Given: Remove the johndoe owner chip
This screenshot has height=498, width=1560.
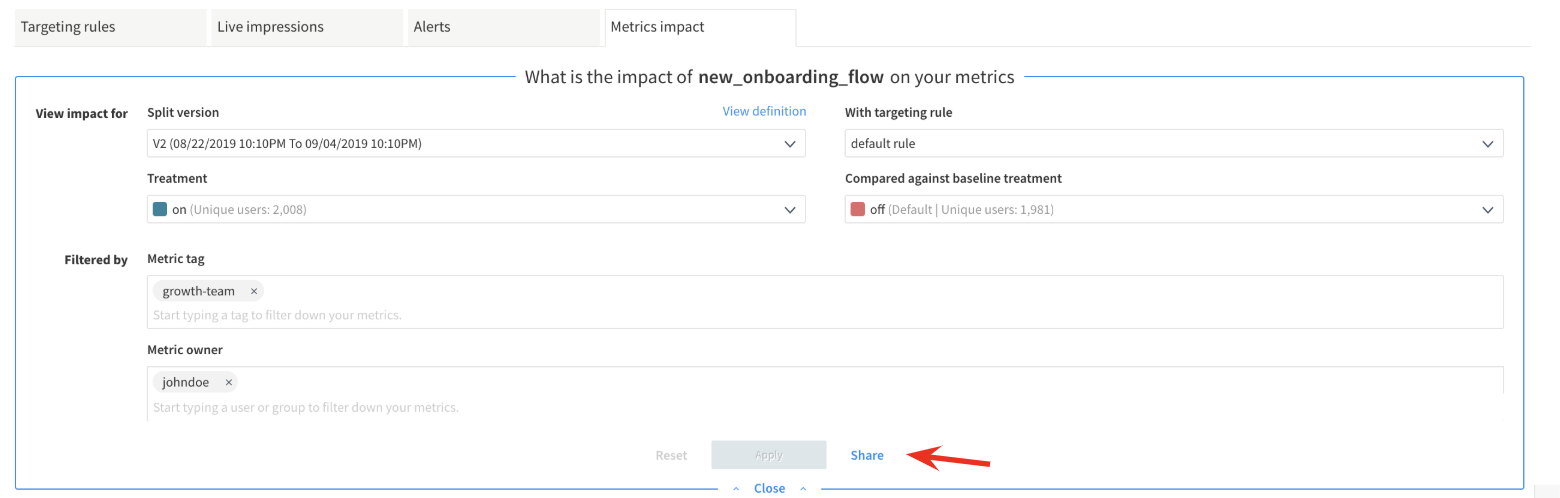Looking at the screenshot, I should 229,382.
